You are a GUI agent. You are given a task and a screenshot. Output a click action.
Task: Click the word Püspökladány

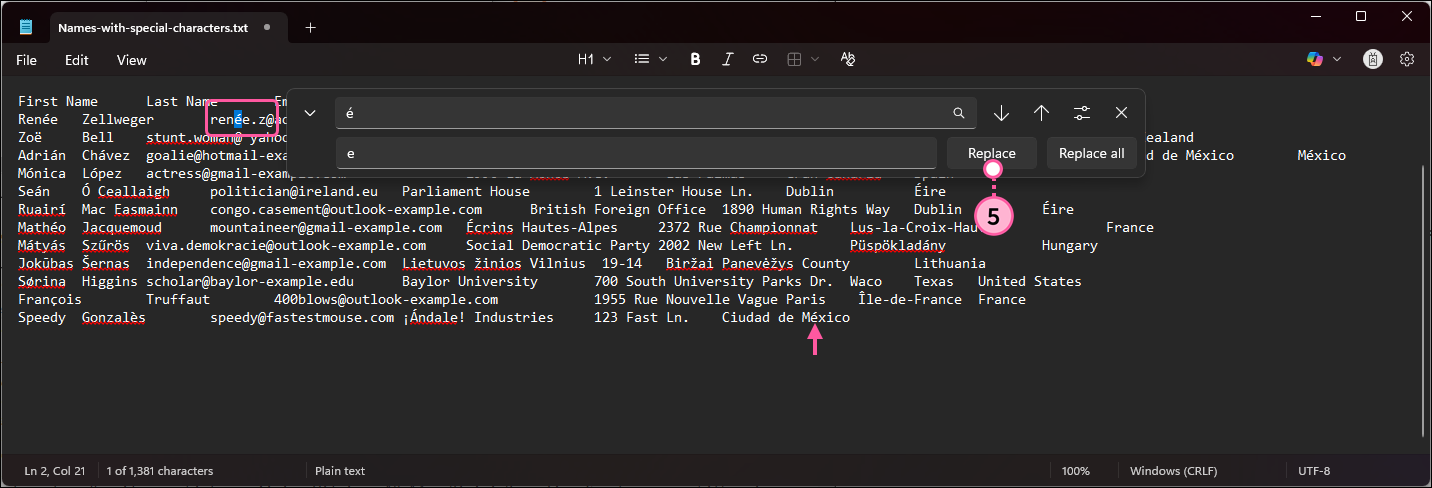[898, 245]
